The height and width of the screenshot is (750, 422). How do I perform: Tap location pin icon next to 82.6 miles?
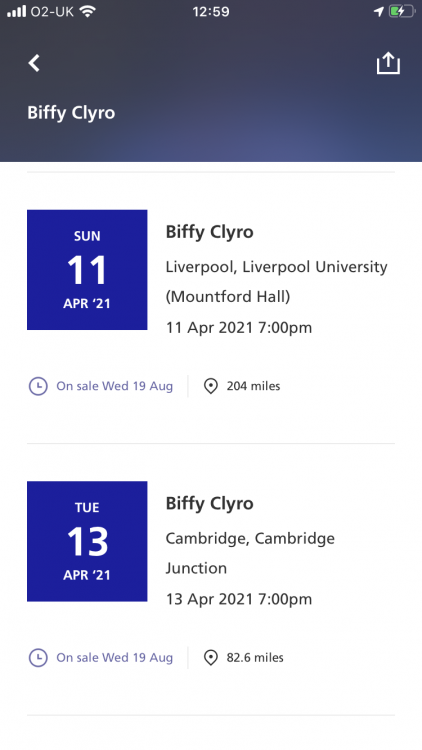click(x=211, y=658)
